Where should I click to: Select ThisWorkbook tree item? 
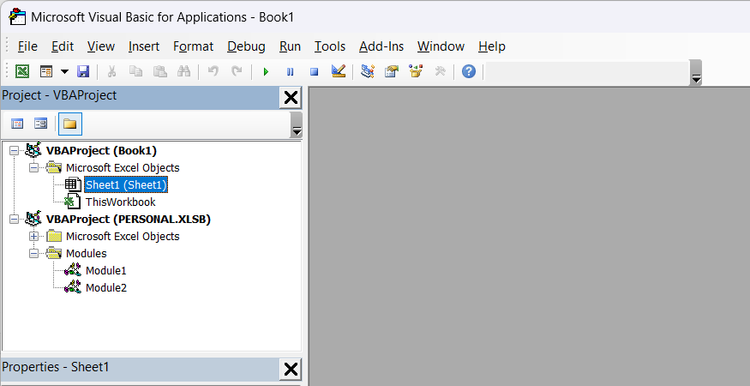point(120,202)
